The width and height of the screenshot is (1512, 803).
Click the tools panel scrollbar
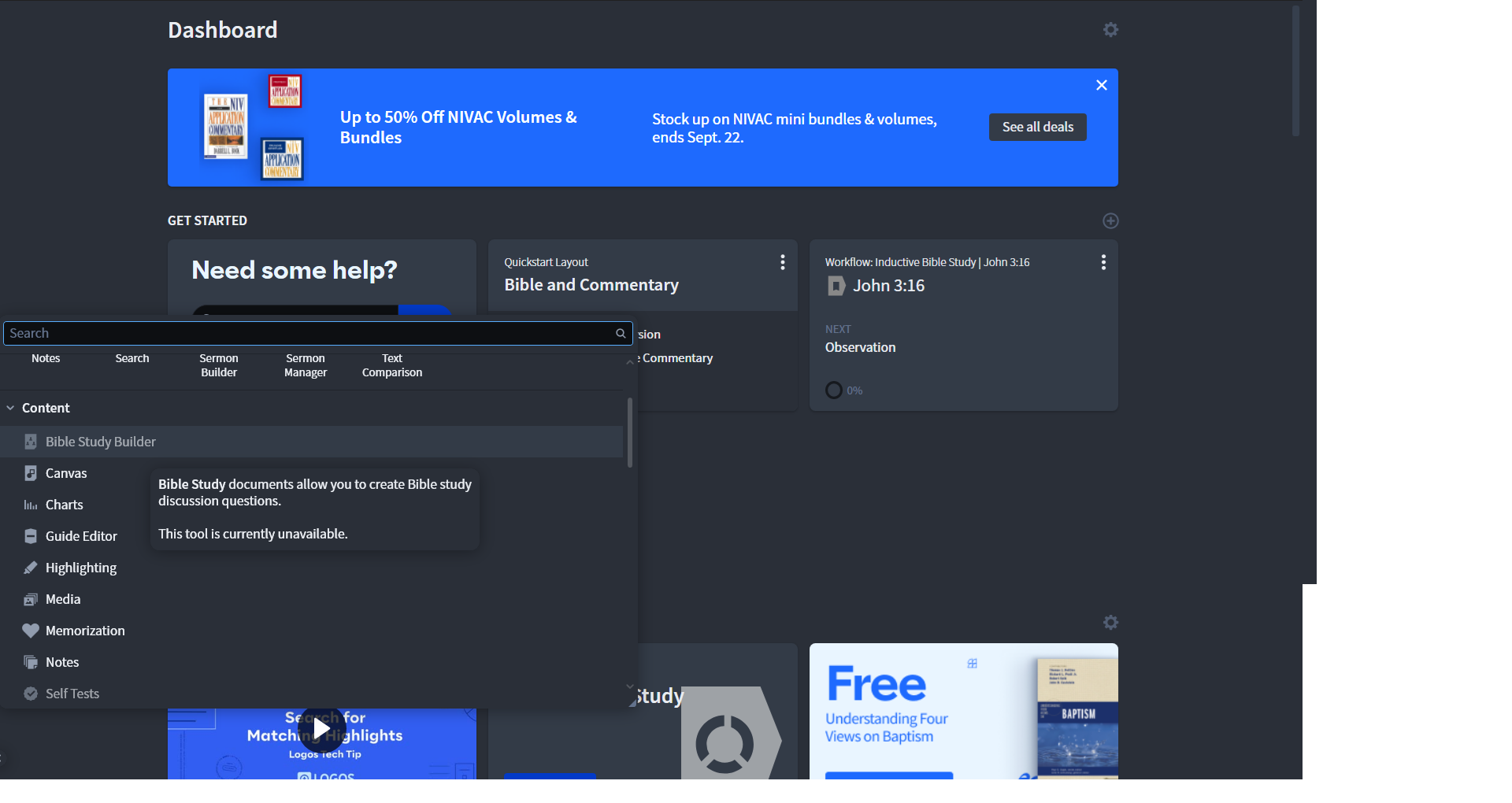[630, 433]
